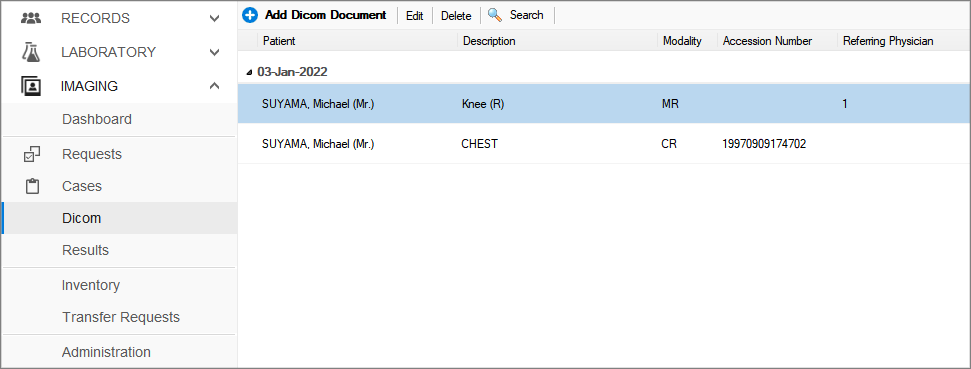Open the Cases page
The height and width of the screenshot is (369, 971).
coord(82,186)
